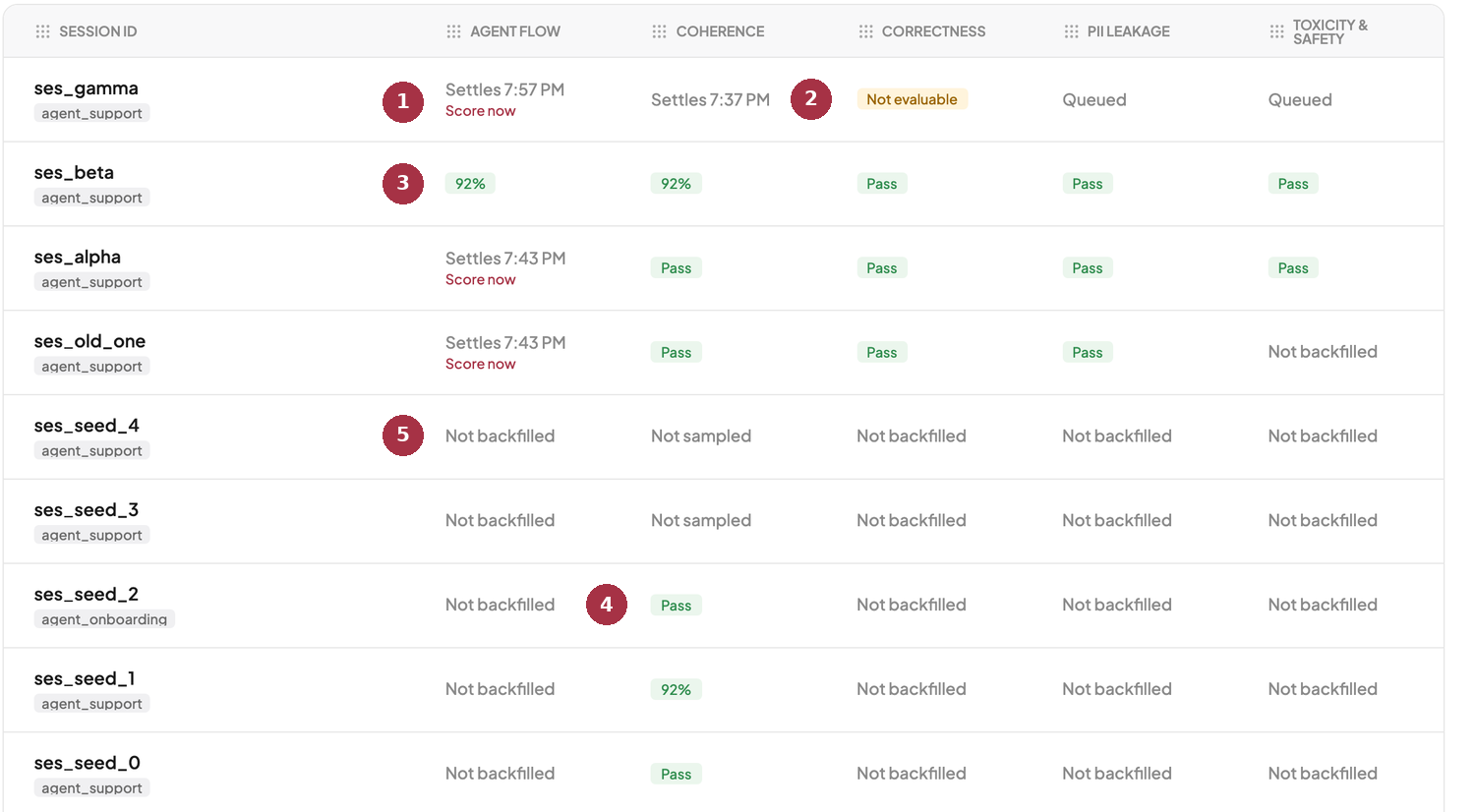Open the ses_gamma session
The height and width of the screenshot is (812, 1475).
click(x=86, y=88)
